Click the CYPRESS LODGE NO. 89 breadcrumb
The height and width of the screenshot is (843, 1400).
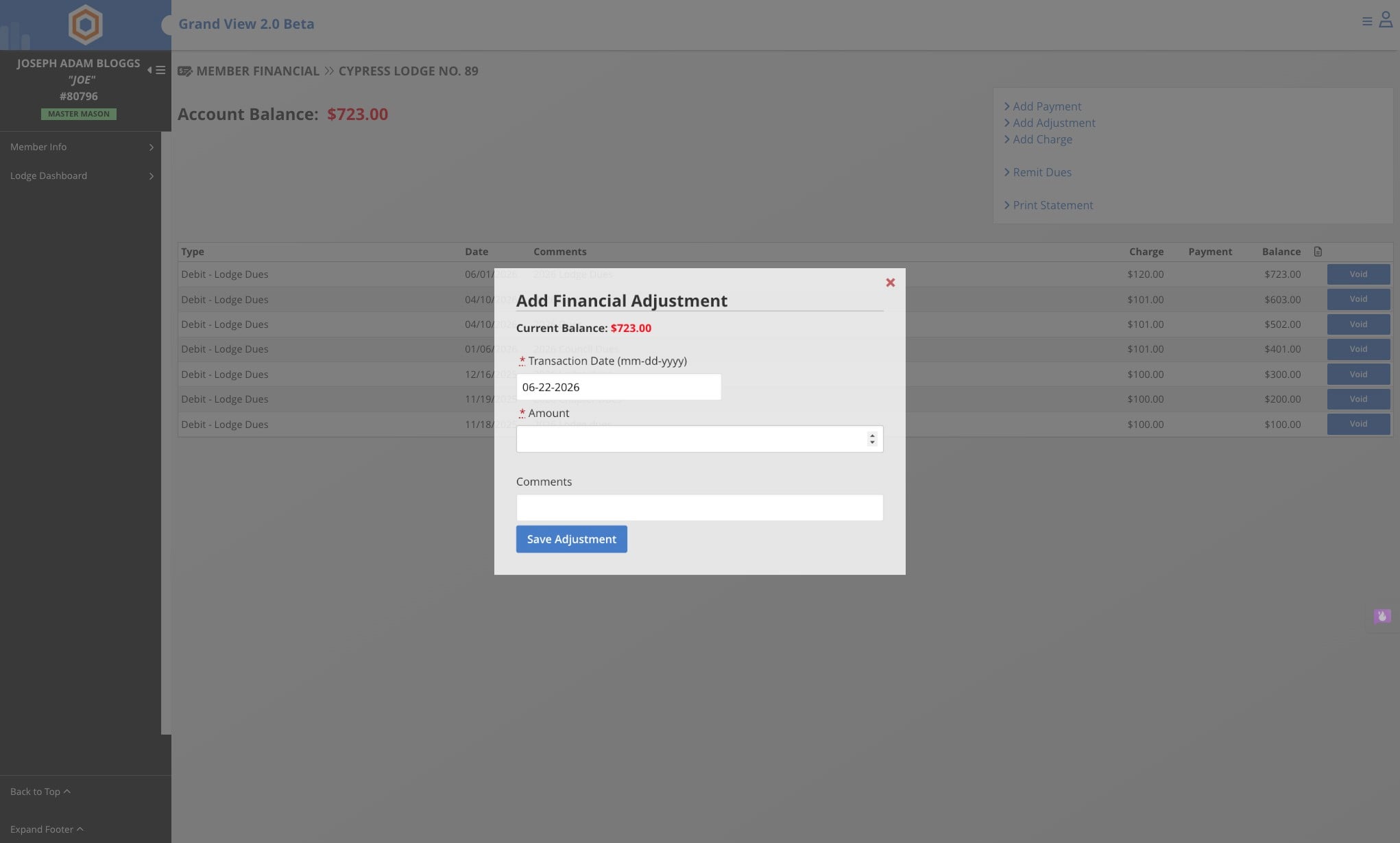[x=408, y=71]
